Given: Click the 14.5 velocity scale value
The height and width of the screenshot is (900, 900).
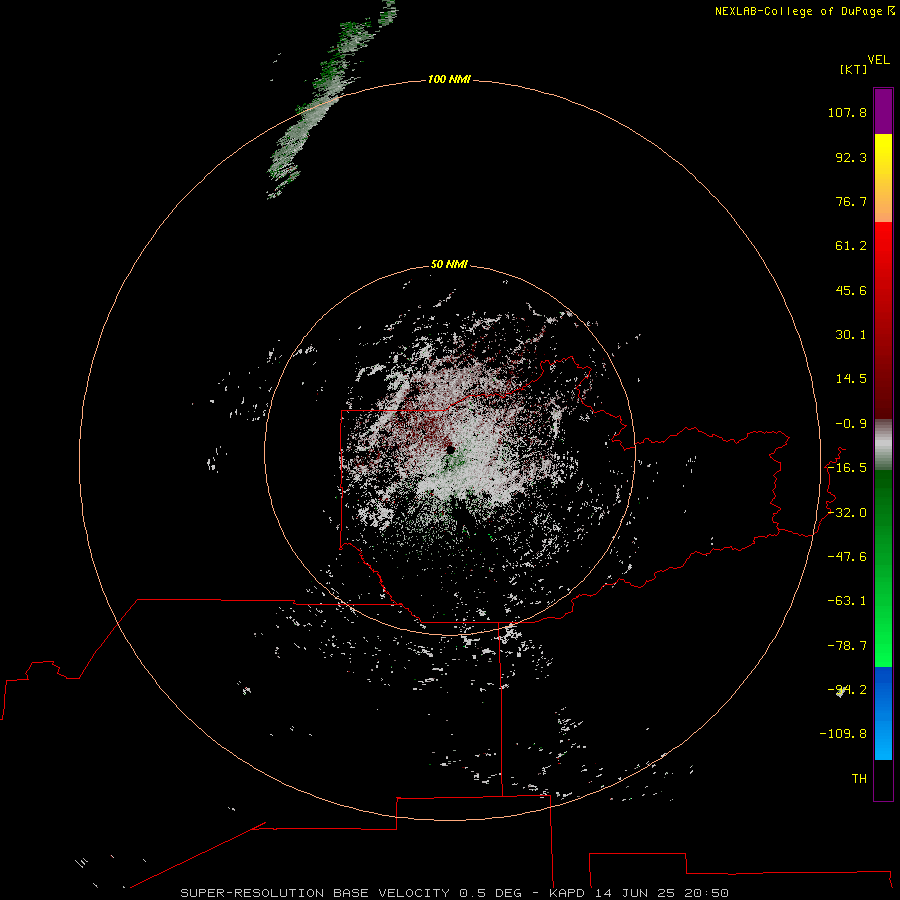Looking at the screenshot, I should click(851, 379).
